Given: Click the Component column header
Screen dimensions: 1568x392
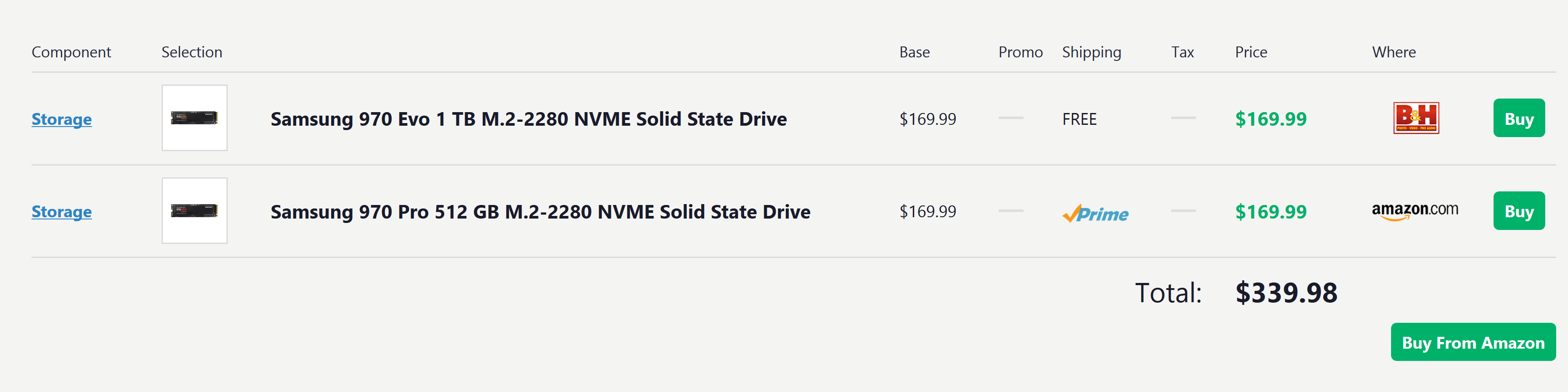Looking at the screenshot, I should (x=71, y=53).
